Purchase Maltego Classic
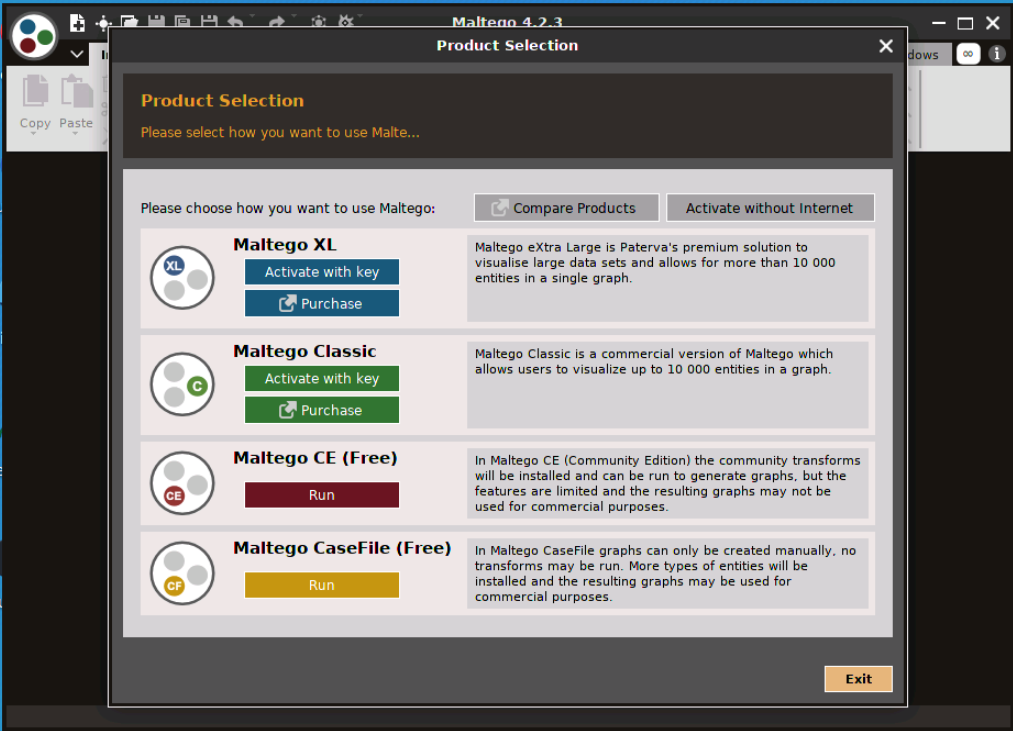The width and height of the screenshot is (1013, 731). pyautogui.click(x=322, y=410)
